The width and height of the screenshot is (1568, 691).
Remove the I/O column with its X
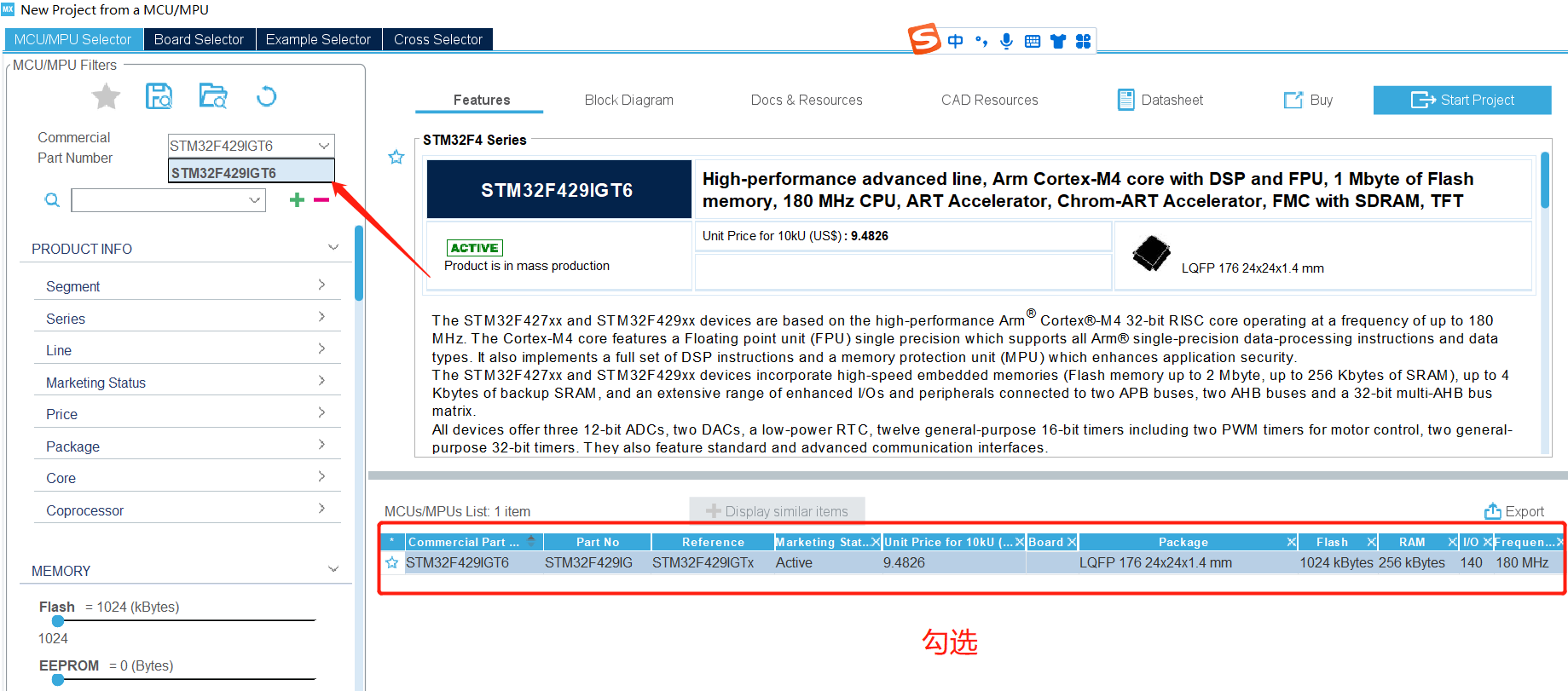coord(1487,542)
